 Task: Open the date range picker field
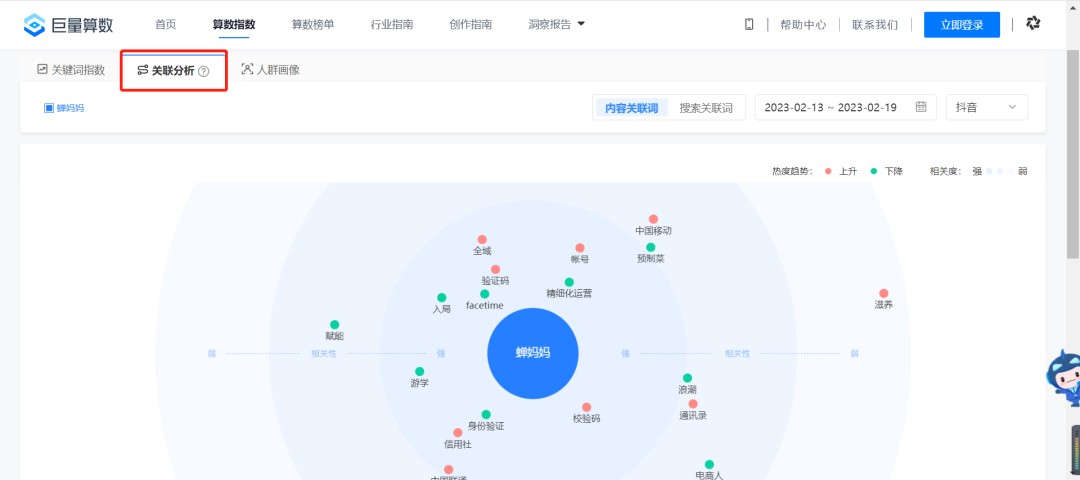click(x=846, y=107)
